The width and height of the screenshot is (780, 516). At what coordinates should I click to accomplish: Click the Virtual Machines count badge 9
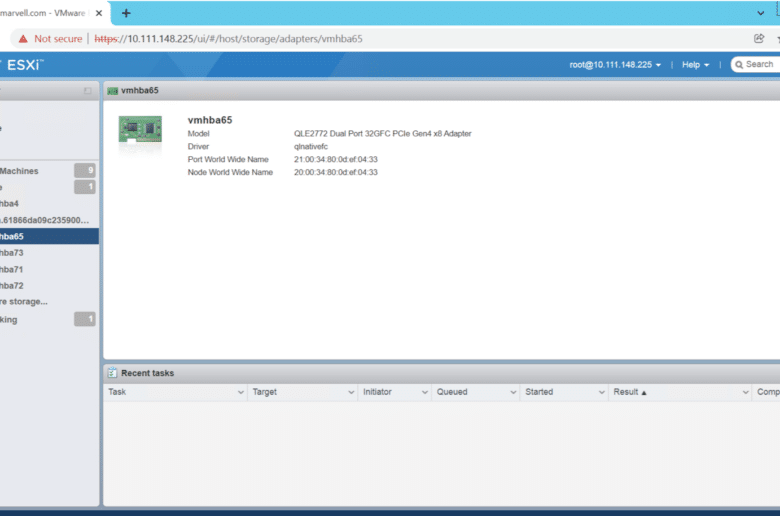85,170
